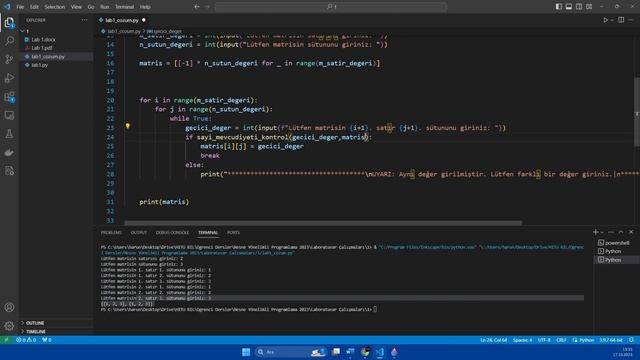This screenshot has width=640, height=360.
Task: Show errors and warnings count in status bar
Action: 26,340
